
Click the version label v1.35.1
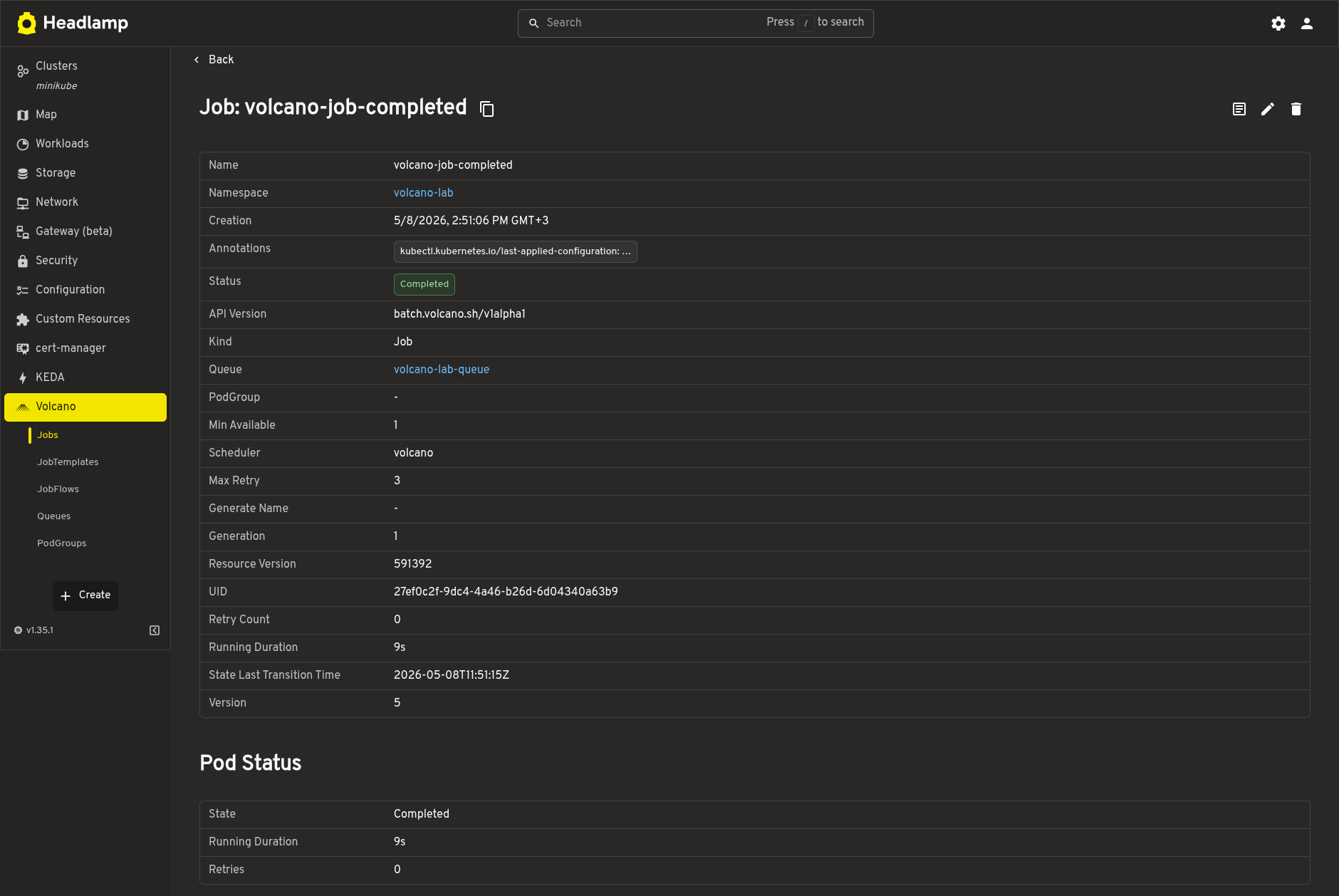[40, 630]
